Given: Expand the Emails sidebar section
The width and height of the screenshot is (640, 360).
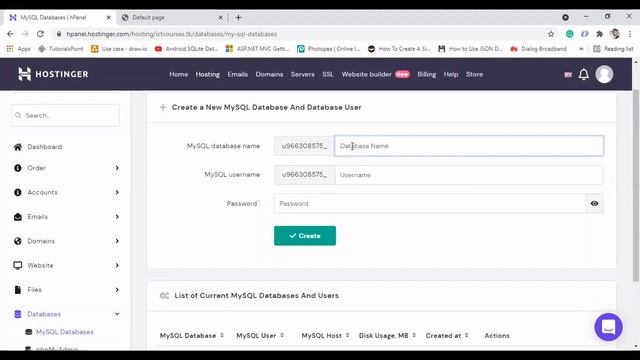Looking at the screenshot, I should [117, 217].
